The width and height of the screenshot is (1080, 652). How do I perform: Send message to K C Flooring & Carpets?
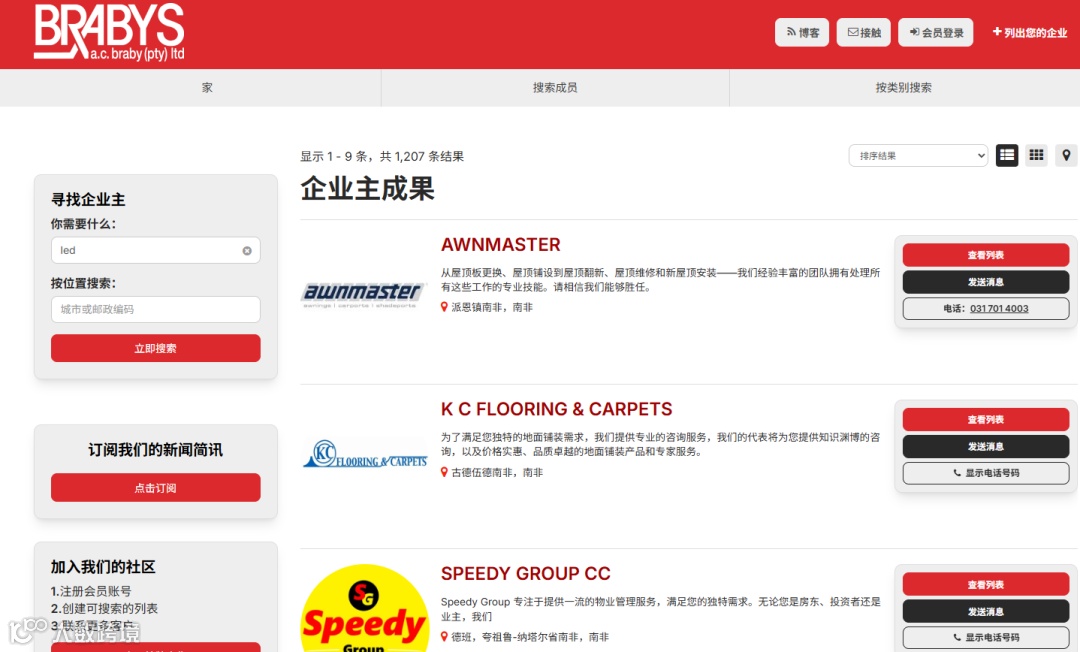(x=986, y=446)
